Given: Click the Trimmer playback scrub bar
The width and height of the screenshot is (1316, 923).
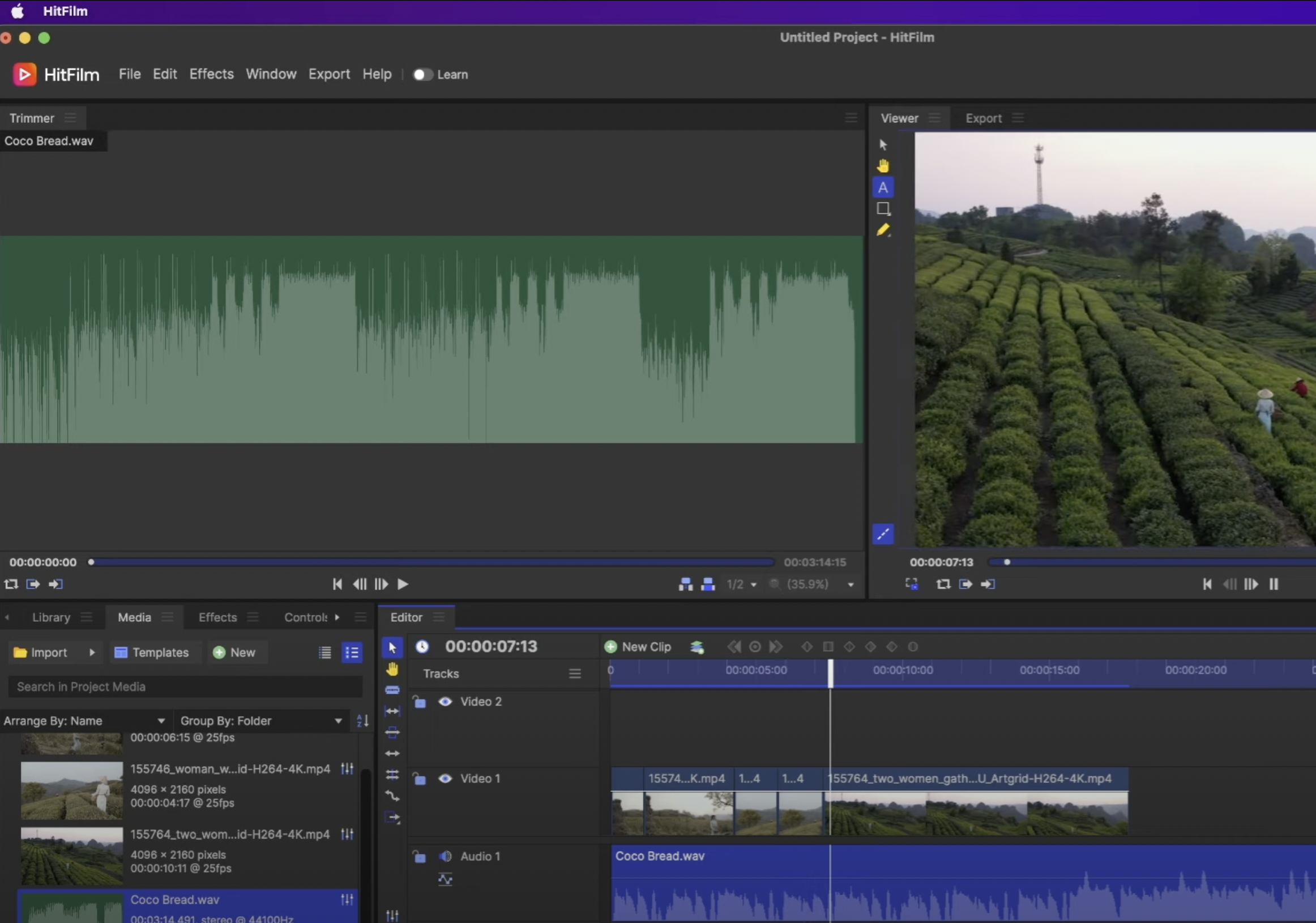Looking at the screenshot, I should pos(430,562).
